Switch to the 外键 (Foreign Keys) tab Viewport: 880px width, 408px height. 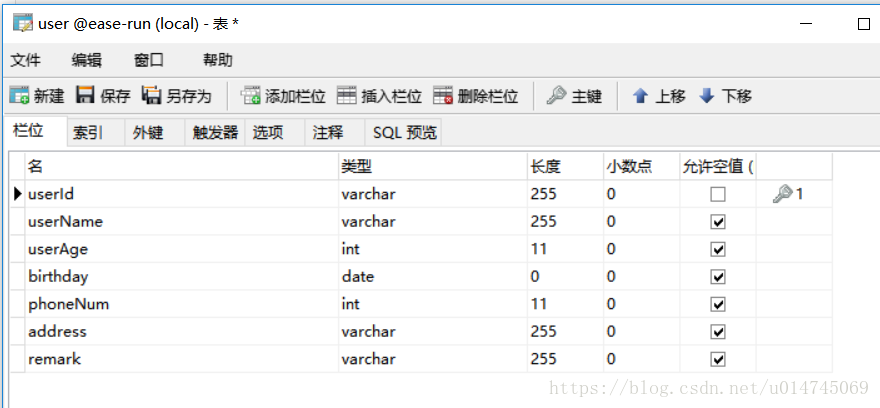155,133
